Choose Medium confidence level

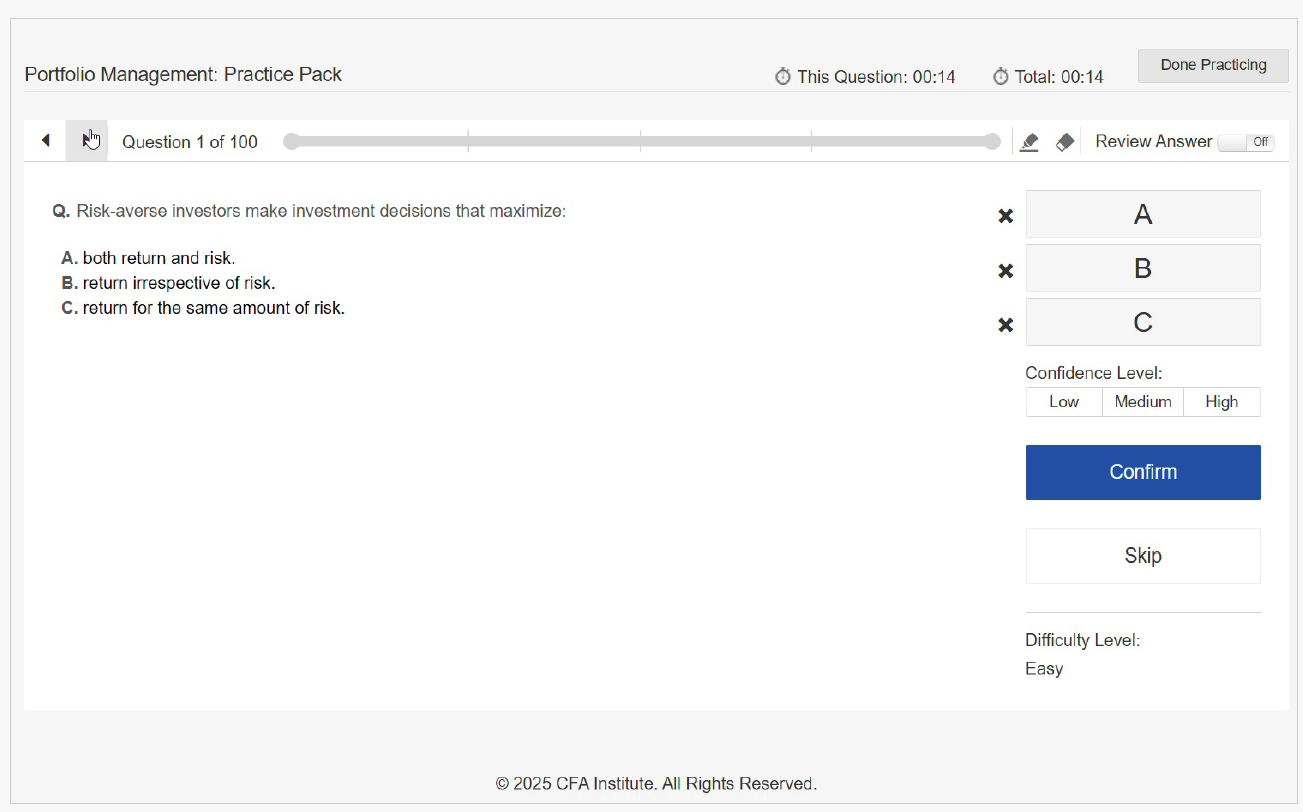coord(1142,402)
